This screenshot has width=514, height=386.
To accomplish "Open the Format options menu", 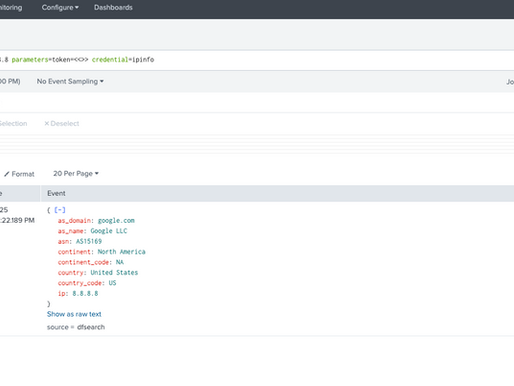I will coord(19,174).
